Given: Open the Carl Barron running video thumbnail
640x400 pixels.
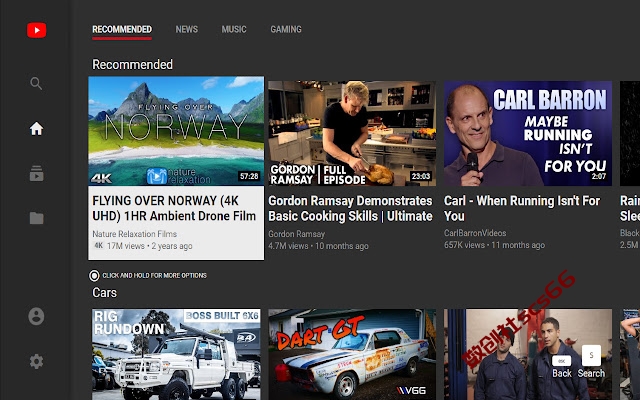Looking at the screenshot, I should click(x=528, y=133).
